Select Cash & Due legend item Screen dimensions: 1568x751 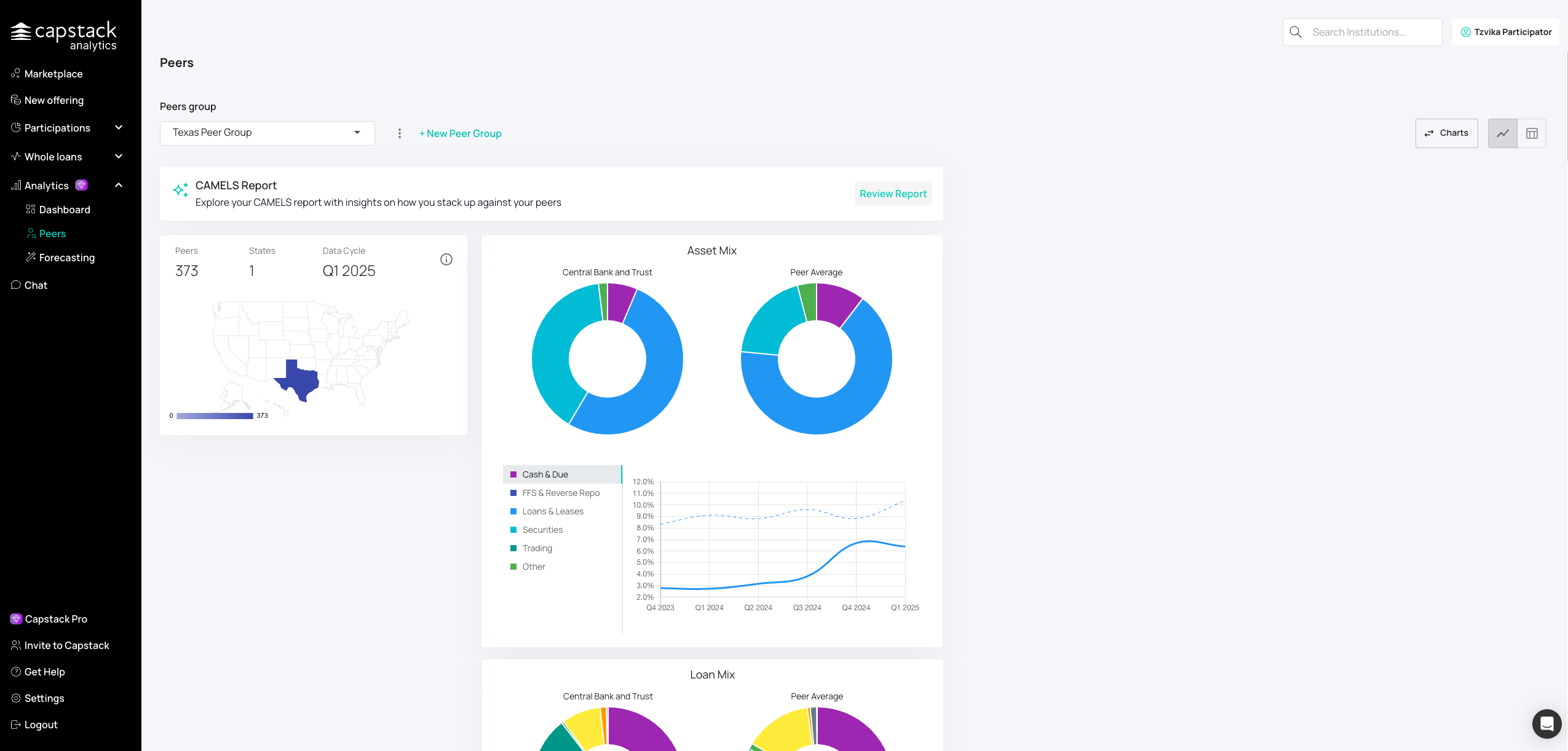click(562, 474)
